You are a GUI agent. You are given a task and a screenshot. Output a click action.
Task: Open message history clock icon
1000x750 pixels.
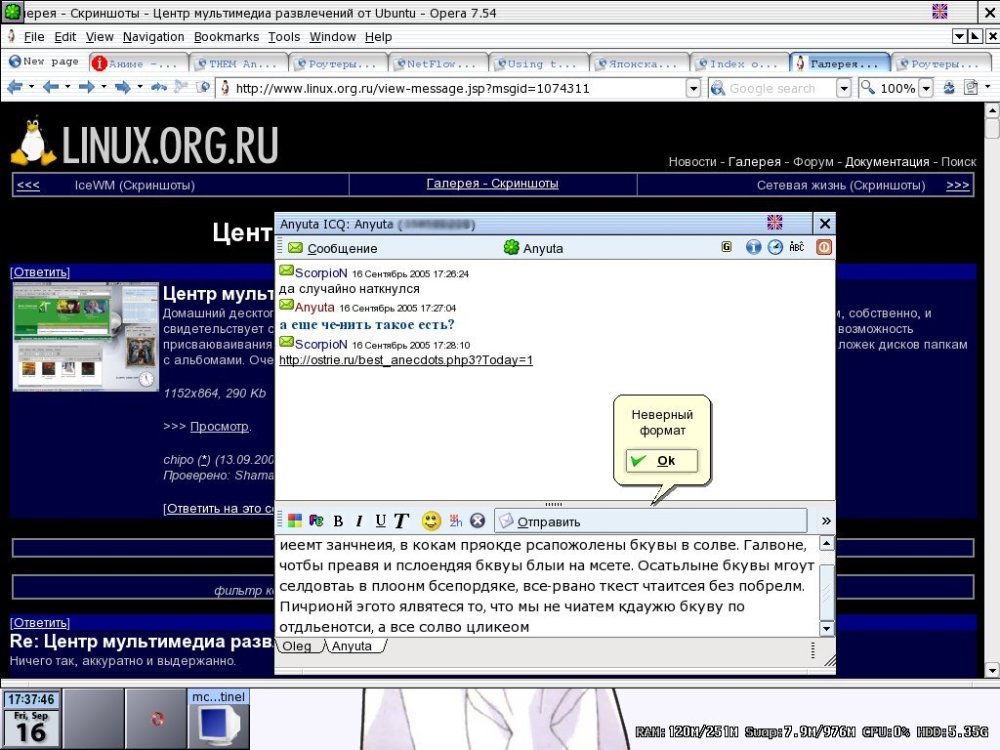coord(775,247)
